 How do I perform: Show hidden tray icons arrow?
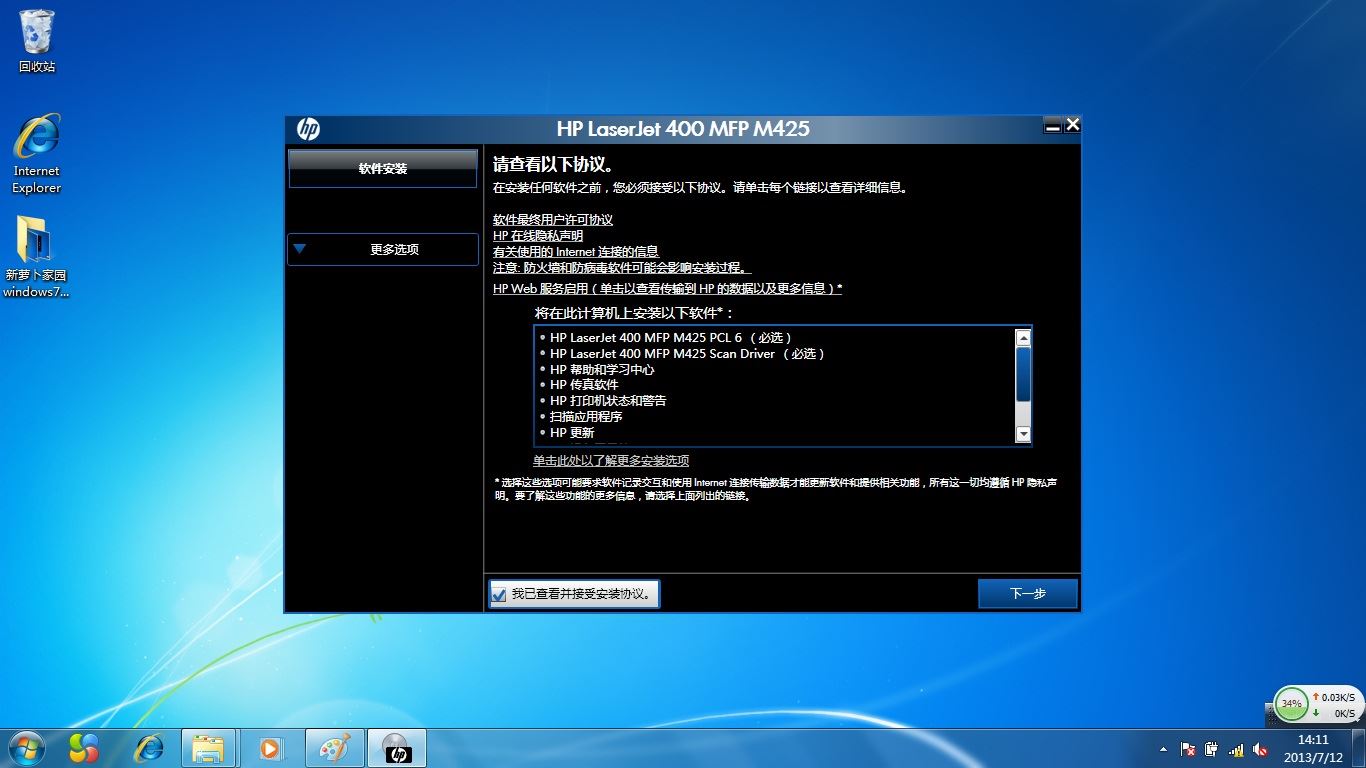(x=1163, y=749)
